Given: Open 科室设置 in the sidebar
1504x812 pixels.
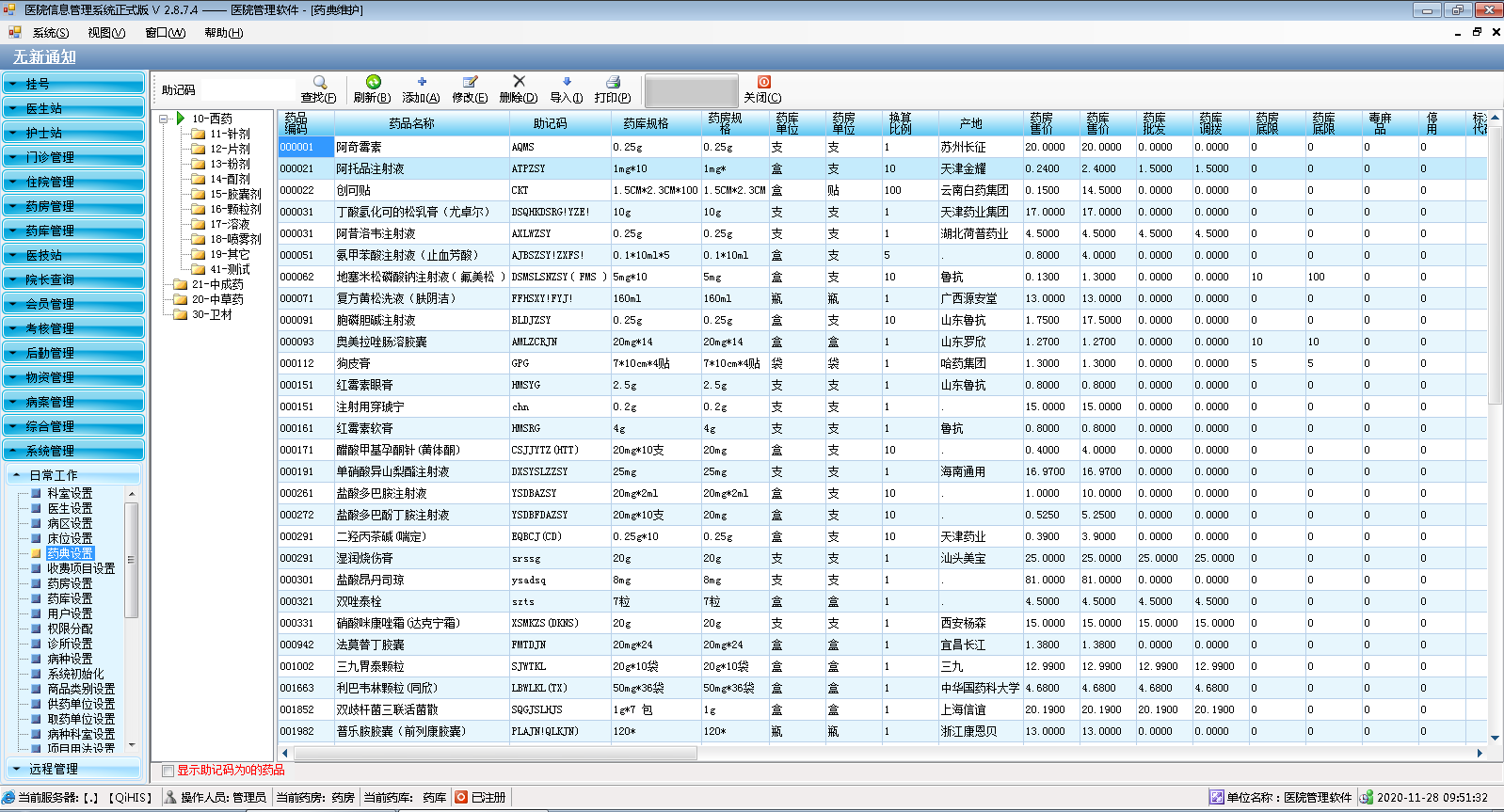Looking at the screenshot, I should (x=70, y=493).
